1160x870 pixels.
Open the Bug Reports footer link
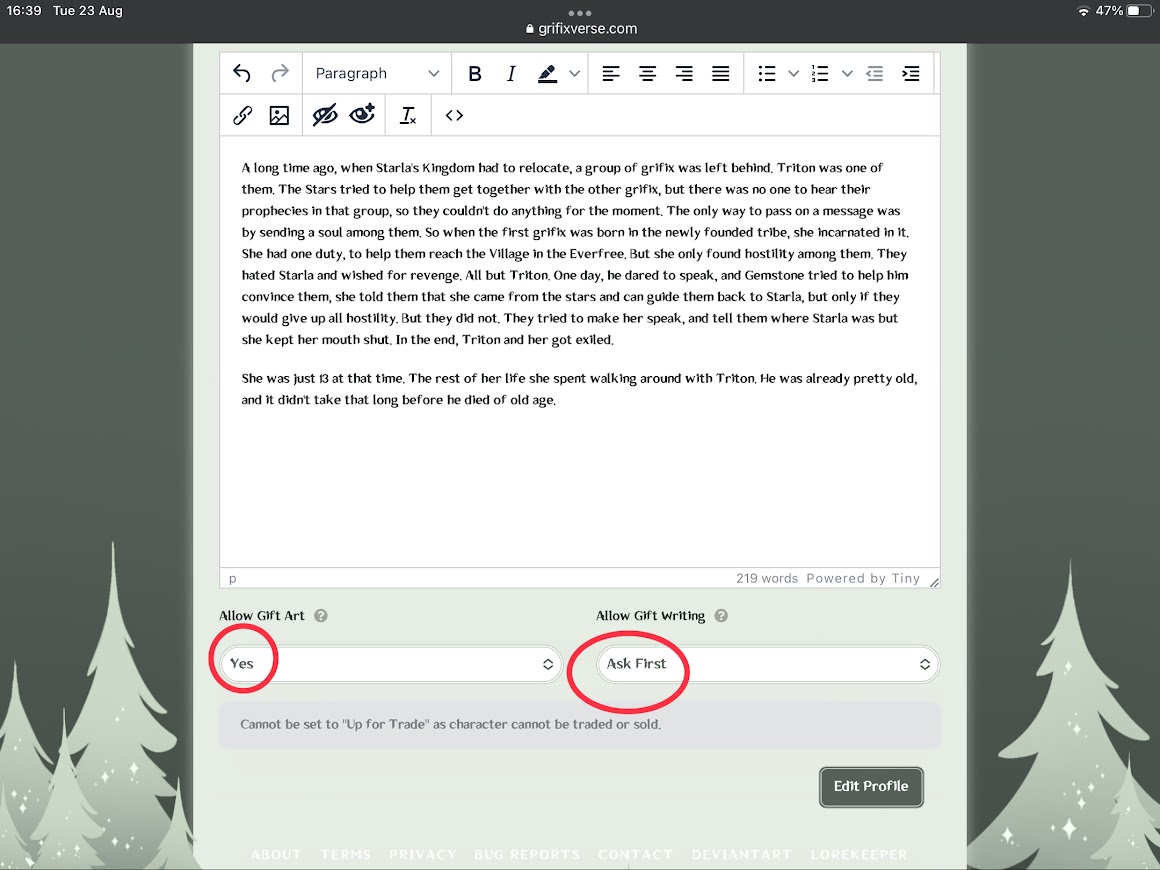click(526, 854)
